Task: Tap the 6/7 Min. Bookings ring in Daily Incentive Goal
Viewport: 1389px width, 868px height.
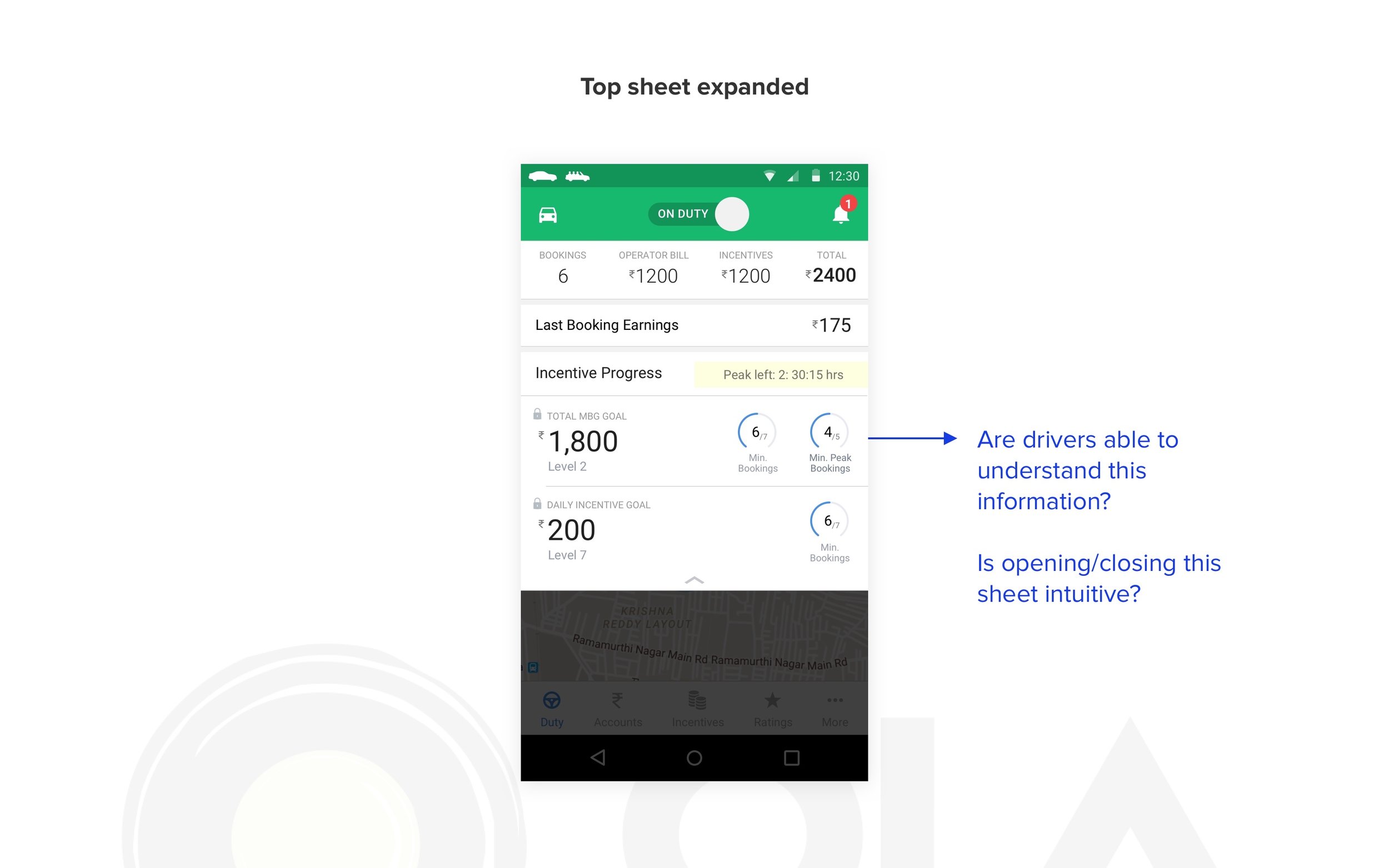Action: pyautogui.click(x=829, y=521)
